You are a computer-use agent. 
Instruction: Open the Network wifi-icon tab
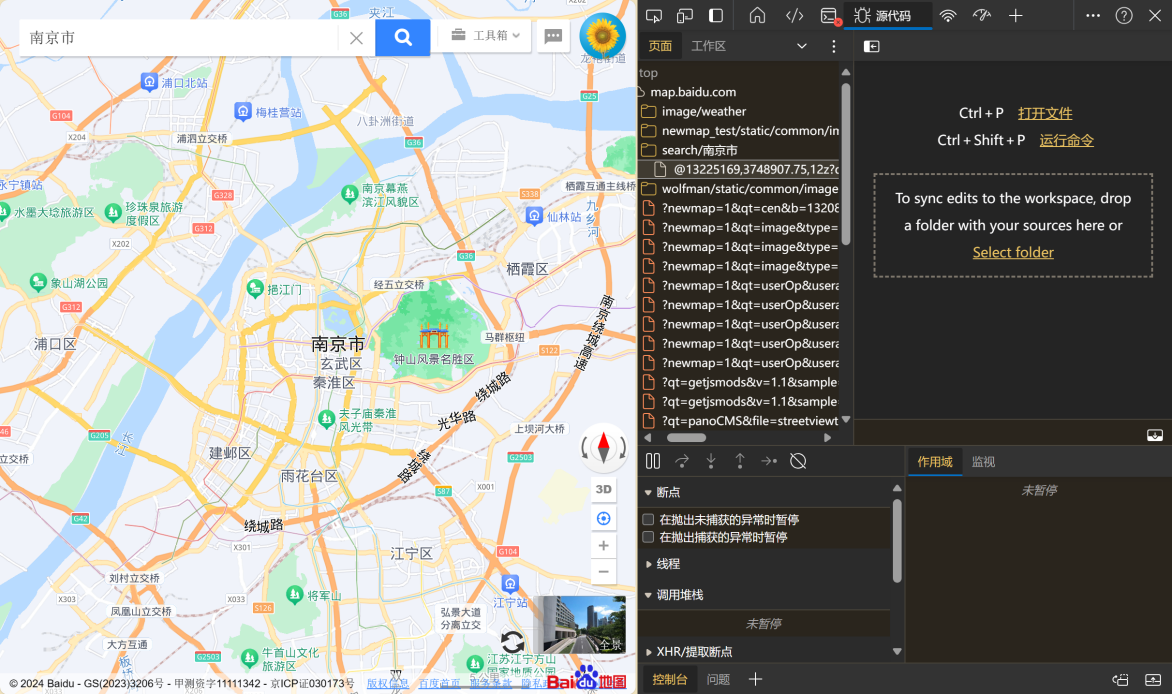coord(948,16)
